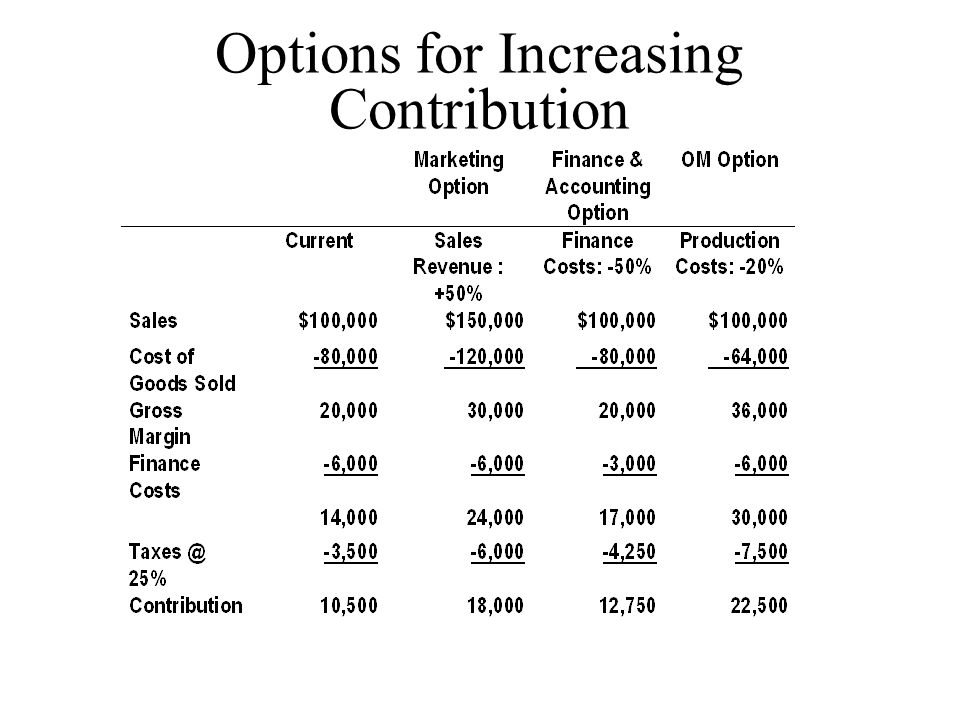Image resolution: width=960 pixels, height=720 pixels.
Task: Select the -64,000 cost value
Action: pos(755,357)
